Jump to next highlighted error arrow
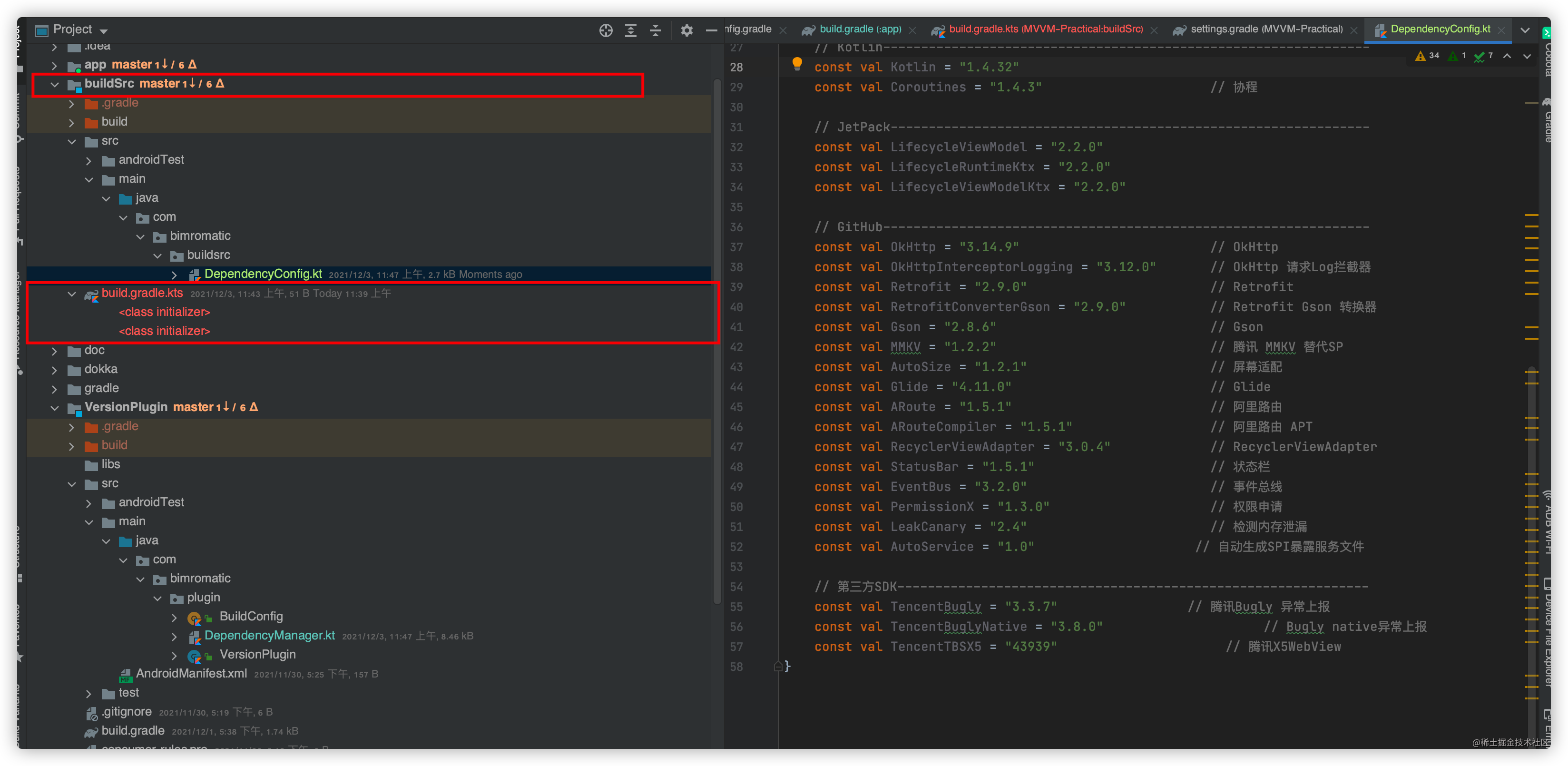This screenshot has height=766, width=1568. coord(1527,55)
